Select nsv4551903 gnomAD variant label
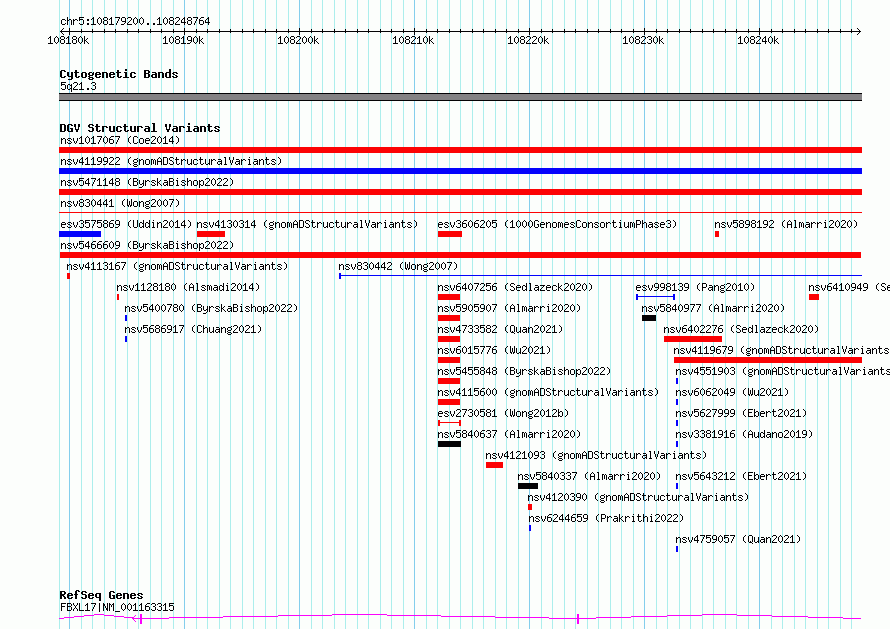 coord(783,371)
